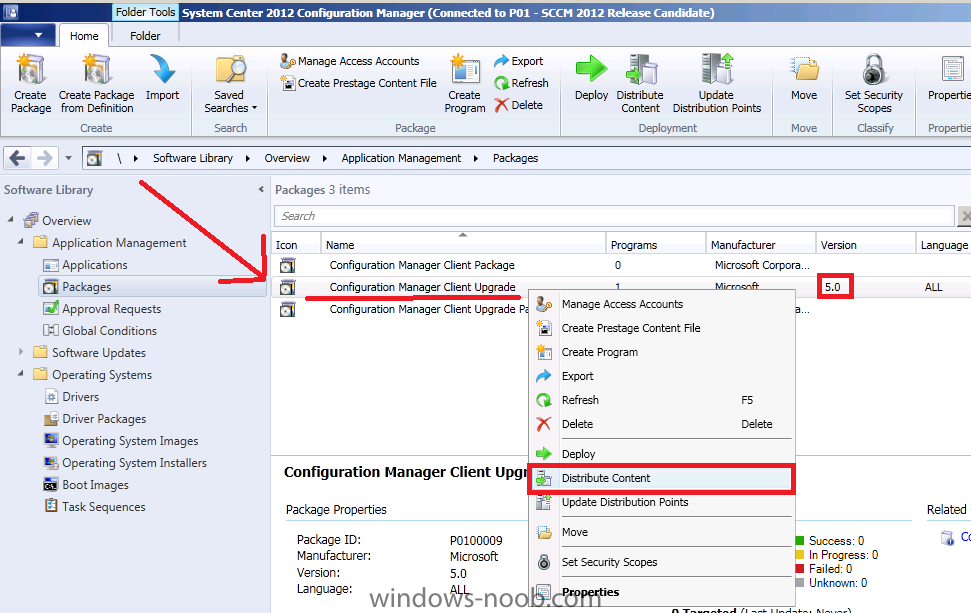The height and width of the screenshot is (613, 971).
Task: Click Create Prestage Content File in ribbon
Action: click(359, 82)
